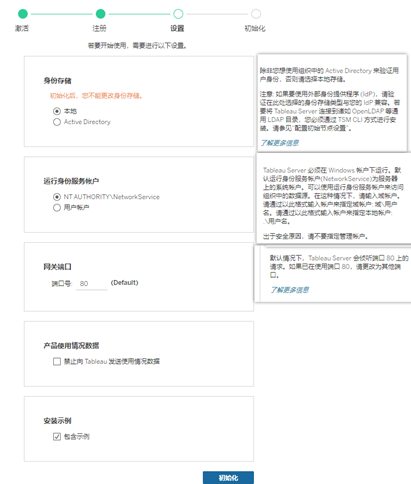411x484 pixels.
Task: Open 了解更多信息 link in gateway port help
Action: pyautogui.click(x=289, y=290)
